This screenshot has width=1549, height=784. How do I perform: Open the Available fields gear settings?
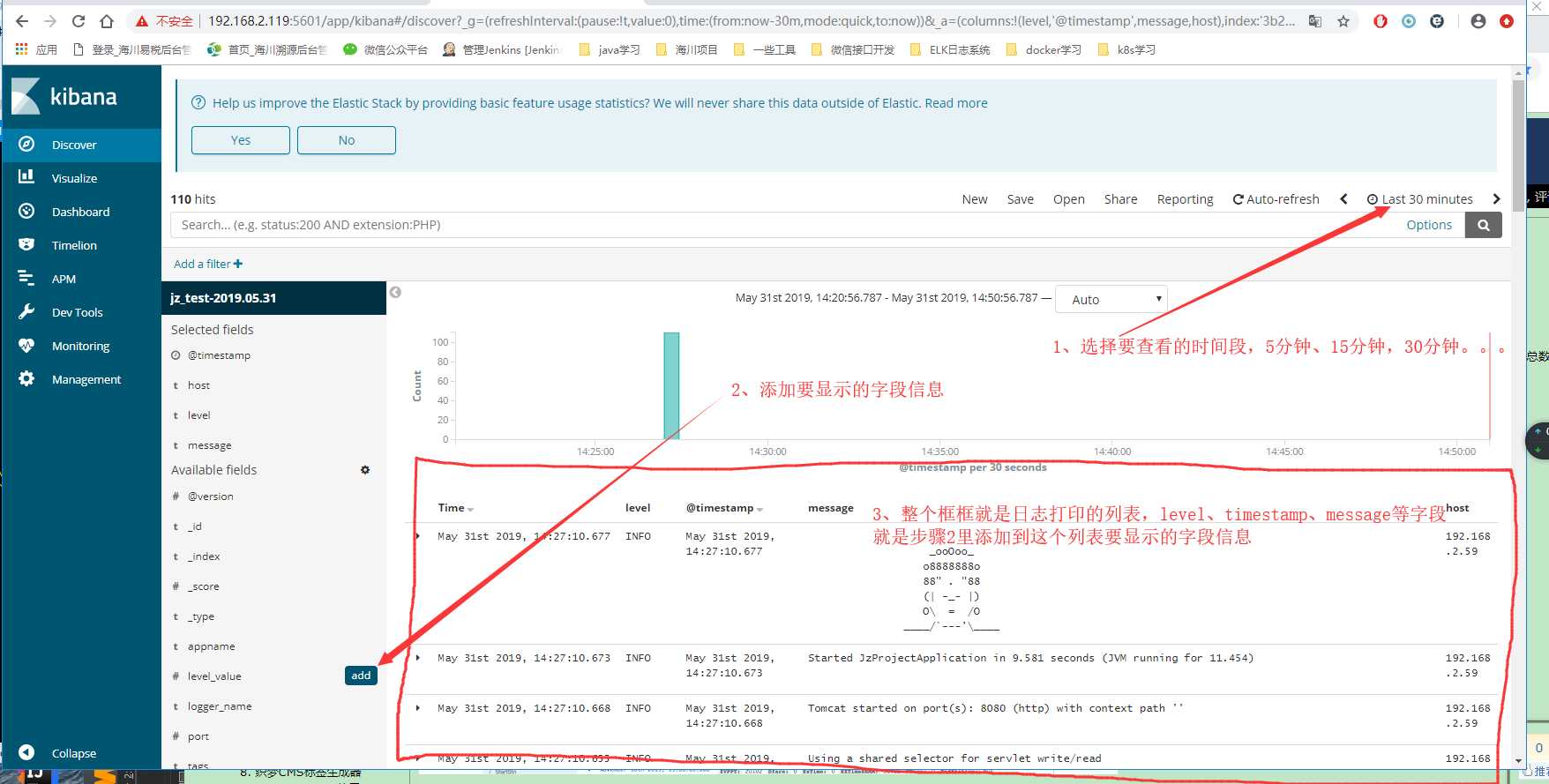[365, 470]
